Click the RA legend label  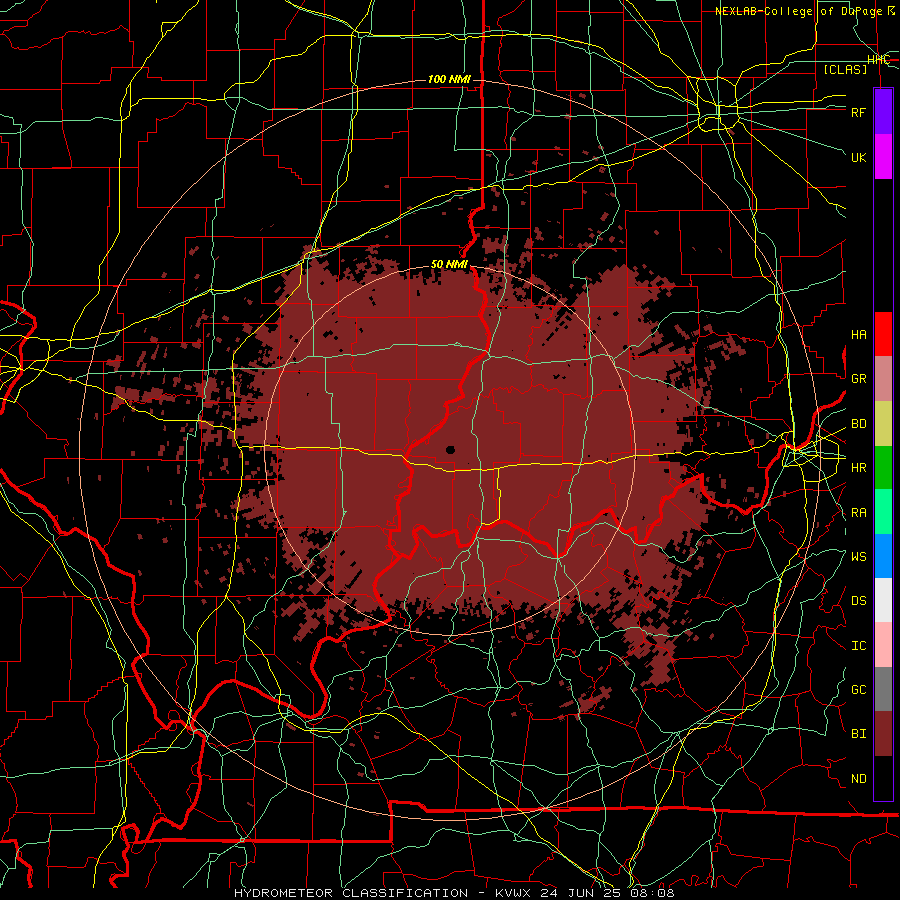tap(859, 513)
